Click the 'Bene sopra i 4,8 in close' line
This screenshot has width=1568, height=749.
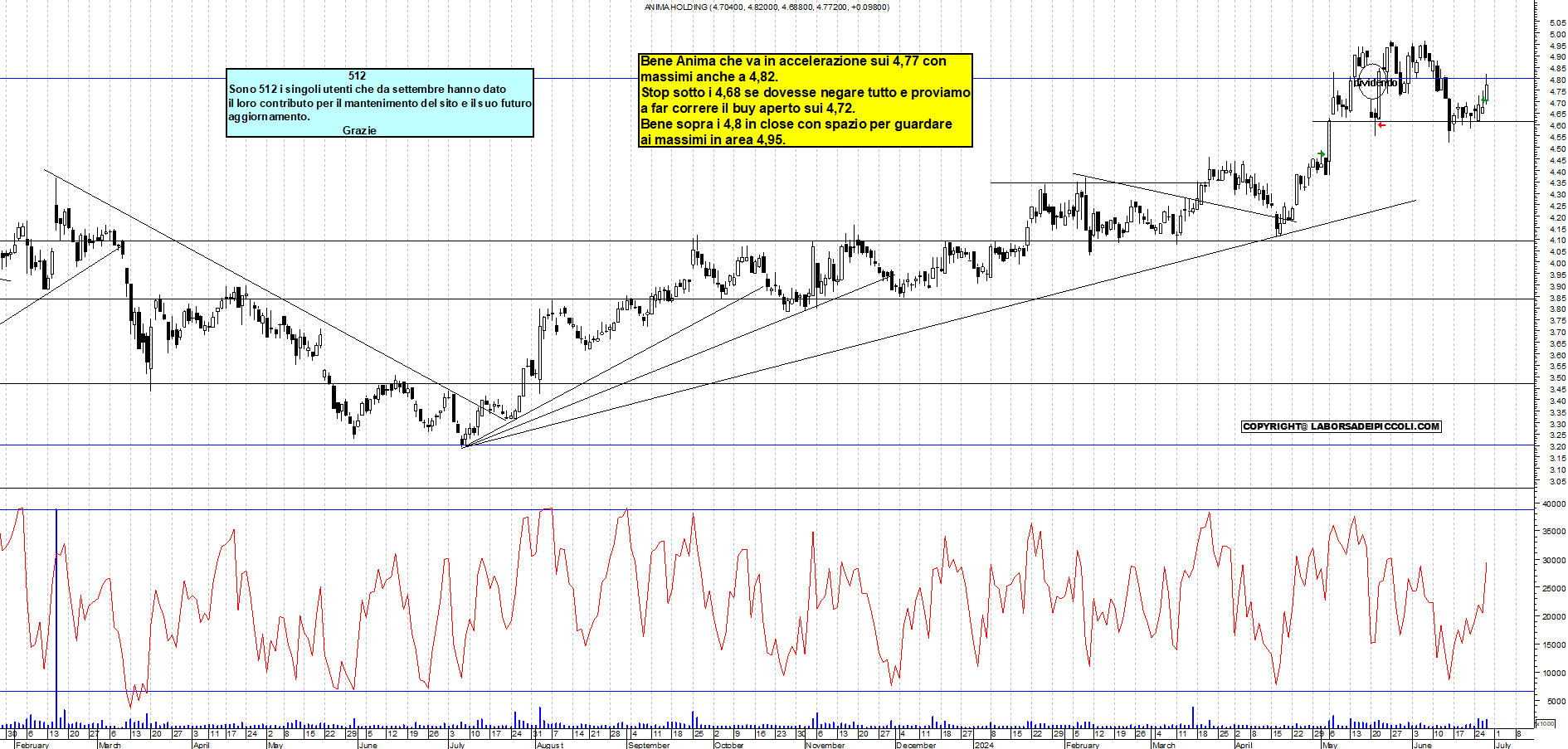(x=796, y=124)
